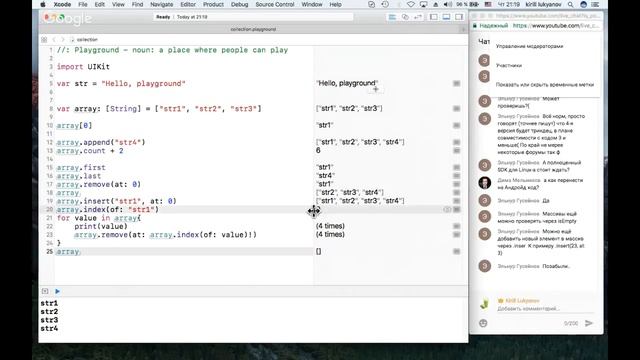Open the Product menu

[x=213, y=4]
